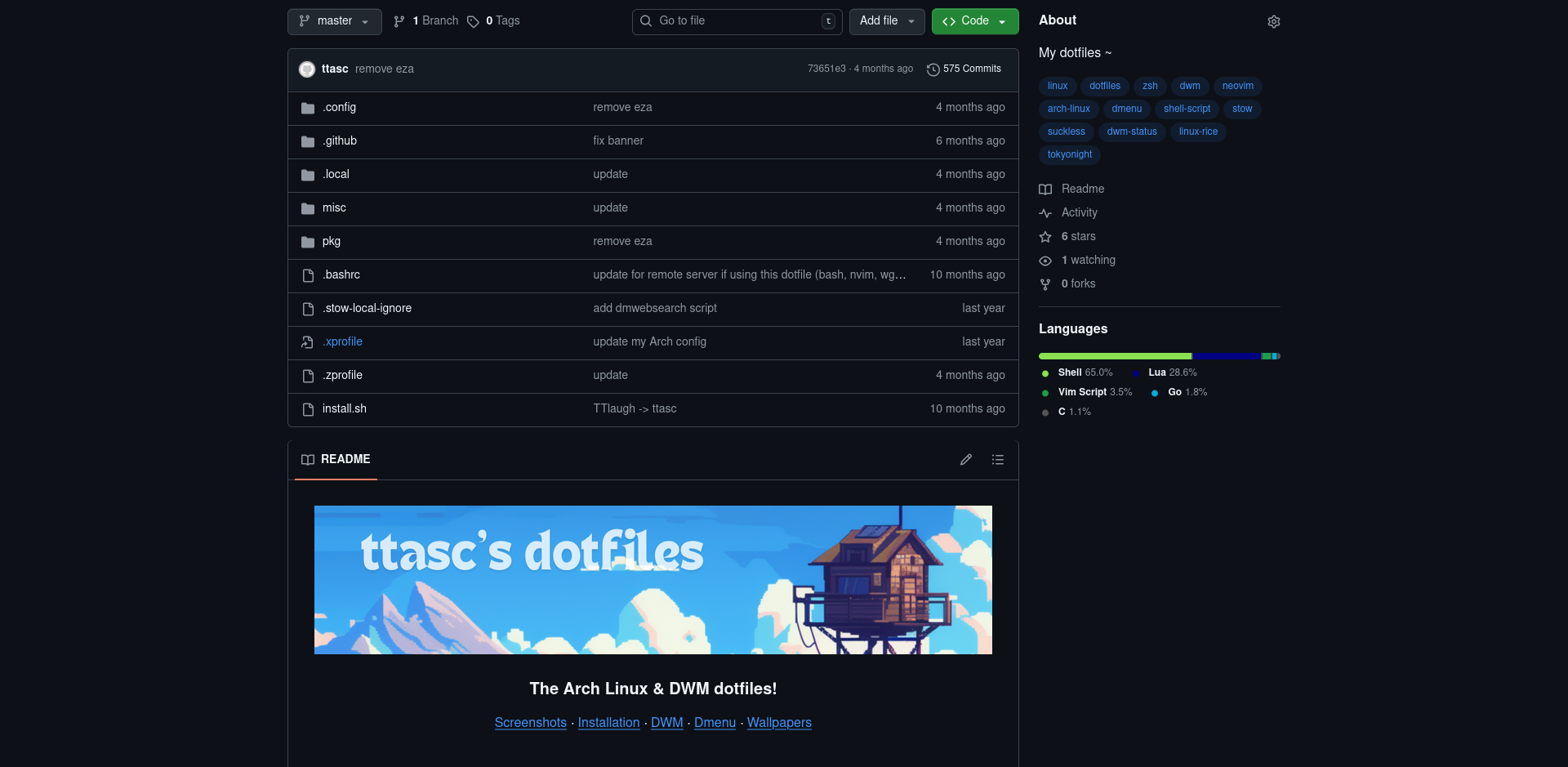The image size is (1568, 767).
Task: Click the ttasc user avatar
Action: click(307, 69)
